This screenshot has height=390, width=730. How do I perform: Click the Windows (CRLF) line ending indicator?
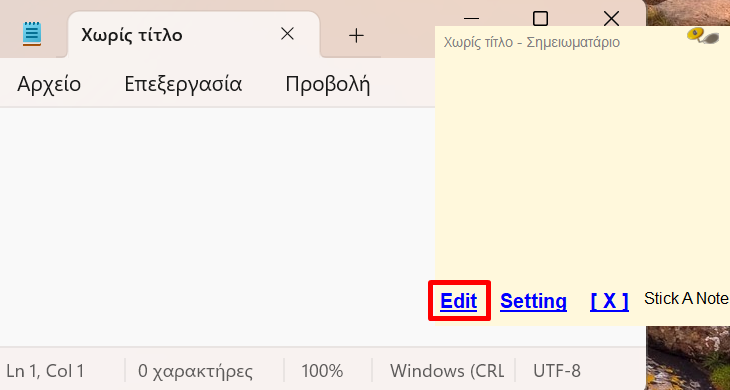[447, 371]
